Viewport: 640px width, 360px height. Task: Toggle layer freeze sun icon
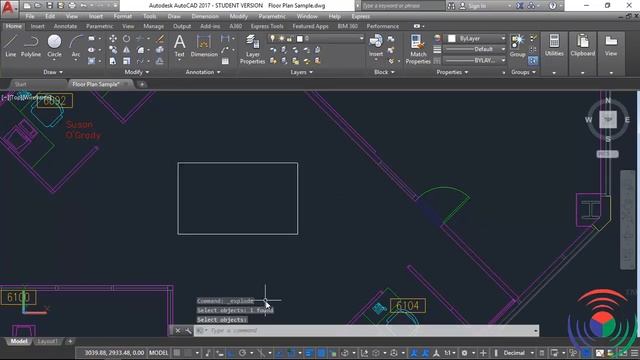coord(281,38)
